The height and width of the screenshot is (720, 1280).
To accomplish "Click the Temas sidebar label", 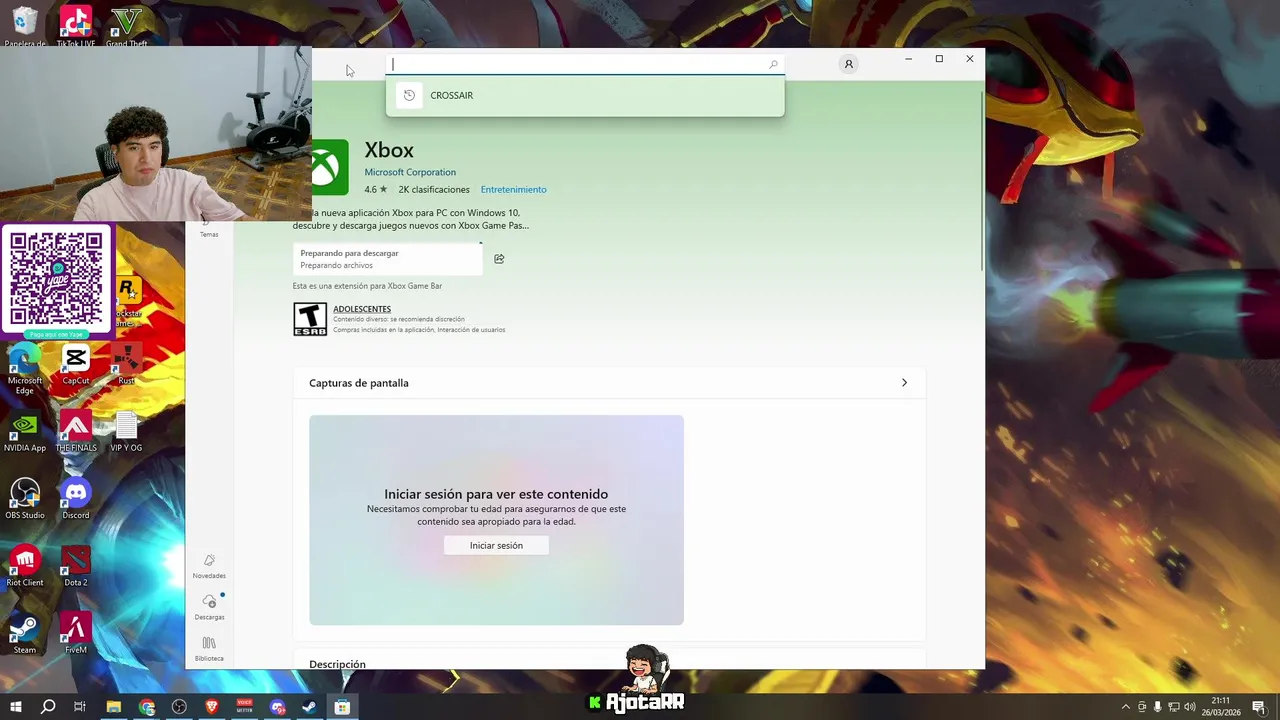I will (209, 234).
